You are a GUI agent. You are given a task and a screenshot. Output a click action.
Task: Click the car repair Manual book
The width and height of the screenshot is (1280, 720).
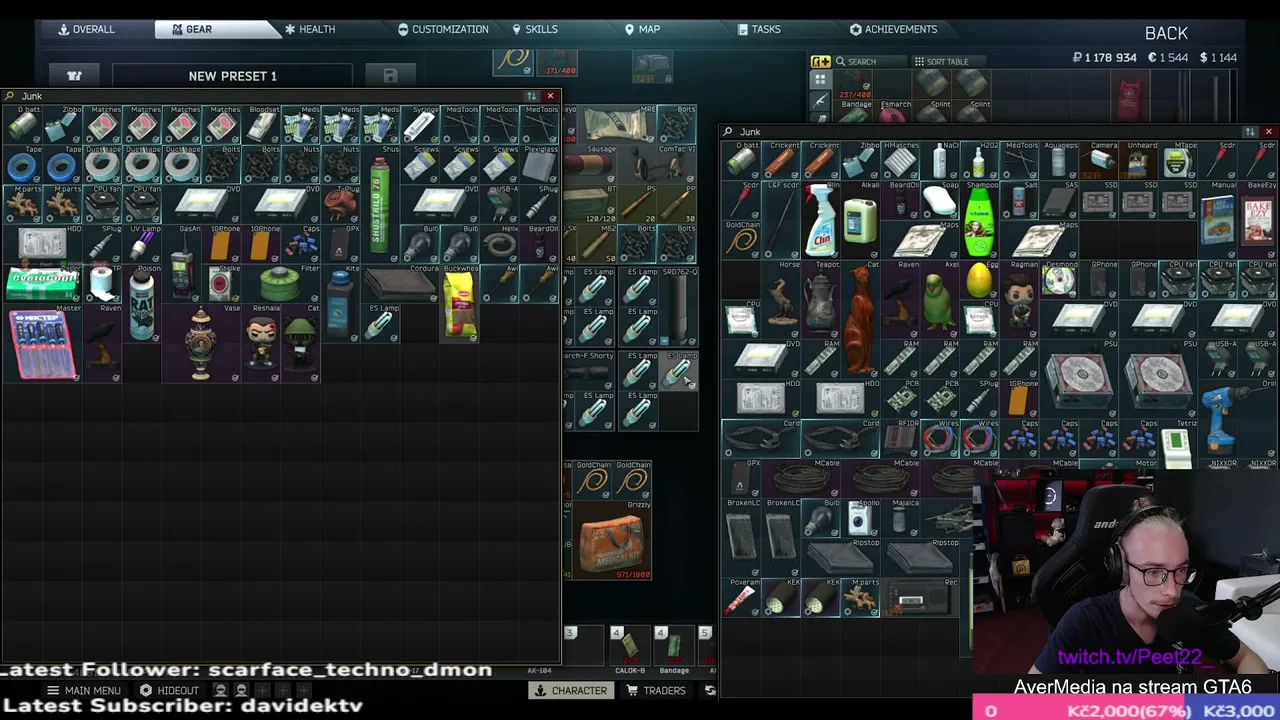tap(1218, 221)
